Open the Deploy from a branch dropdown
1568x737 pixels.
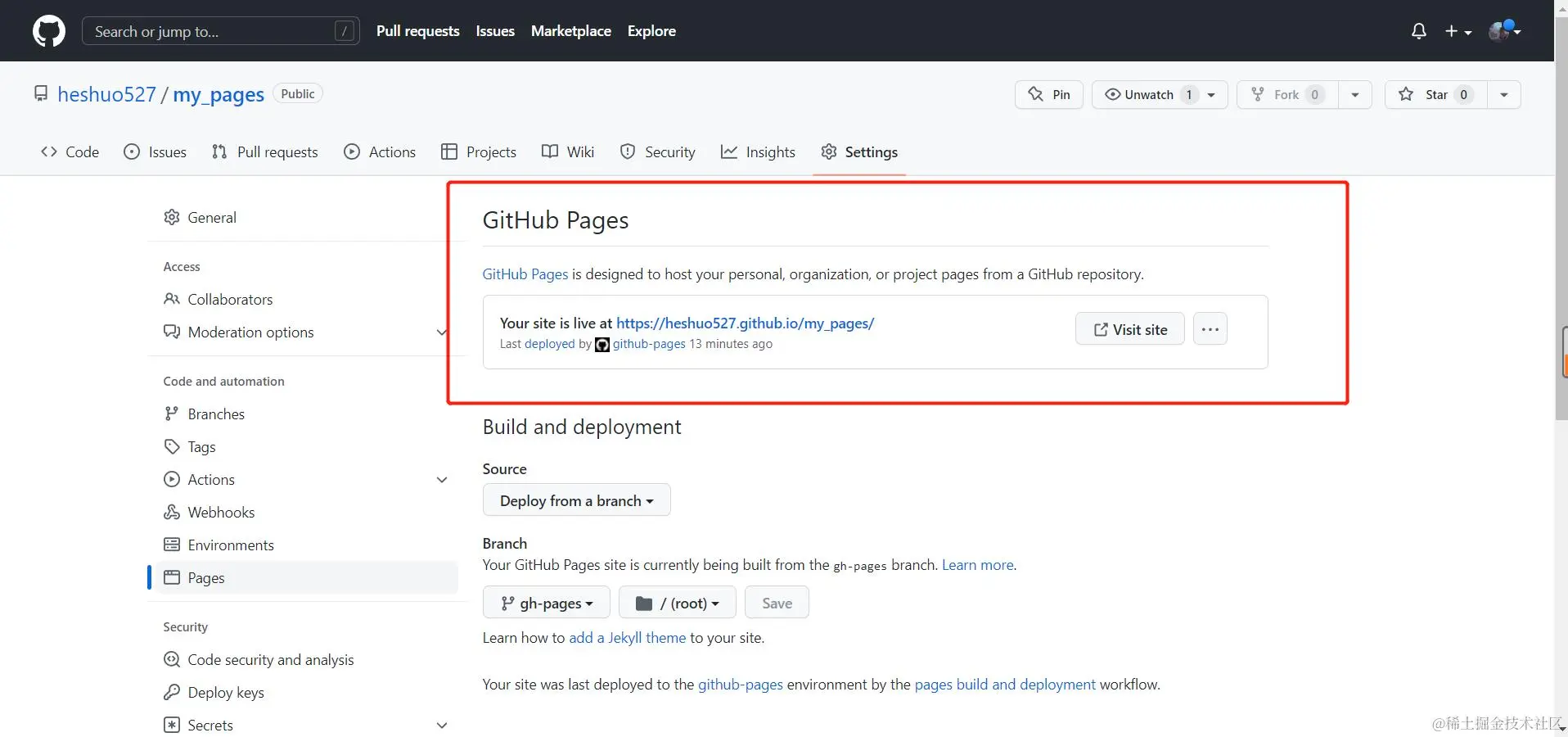576,500
